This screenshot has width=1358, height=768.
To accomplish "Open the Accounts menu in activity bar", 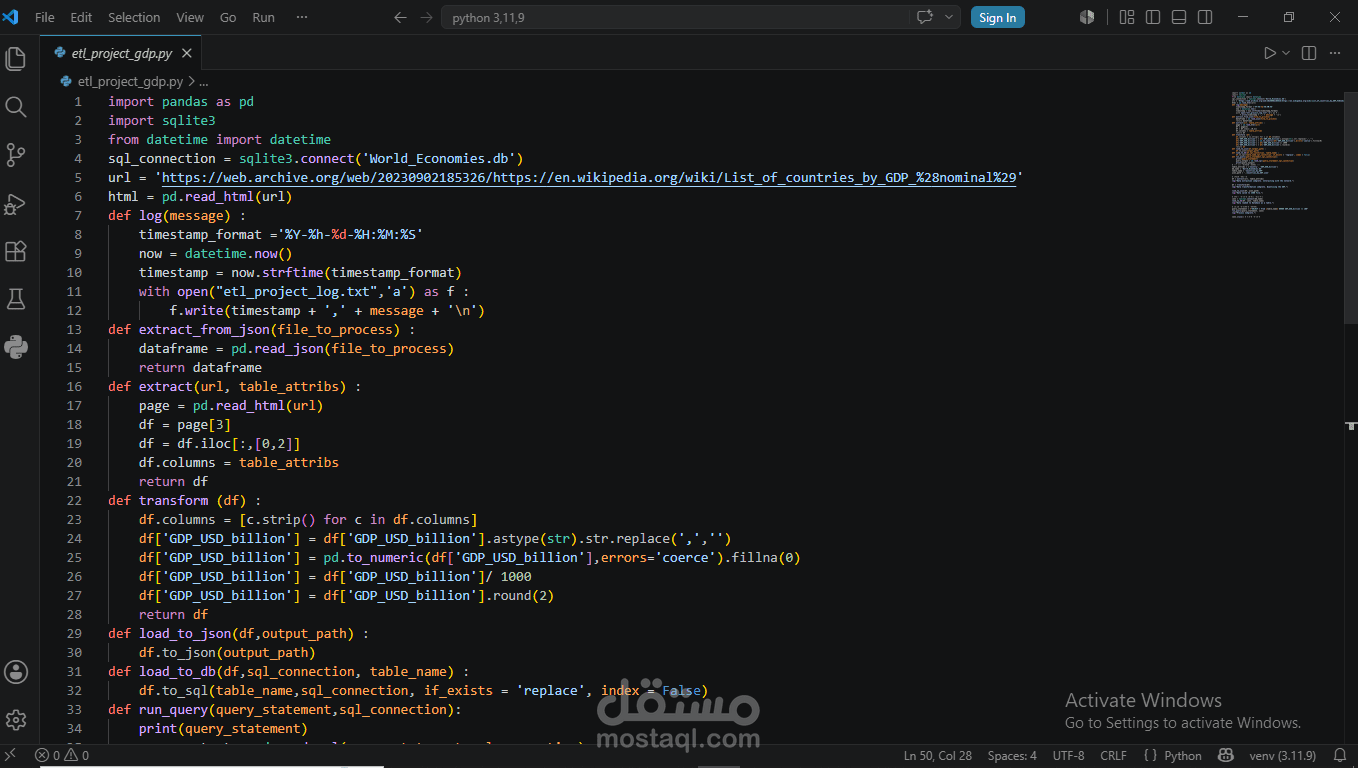I will pos(15,672).
